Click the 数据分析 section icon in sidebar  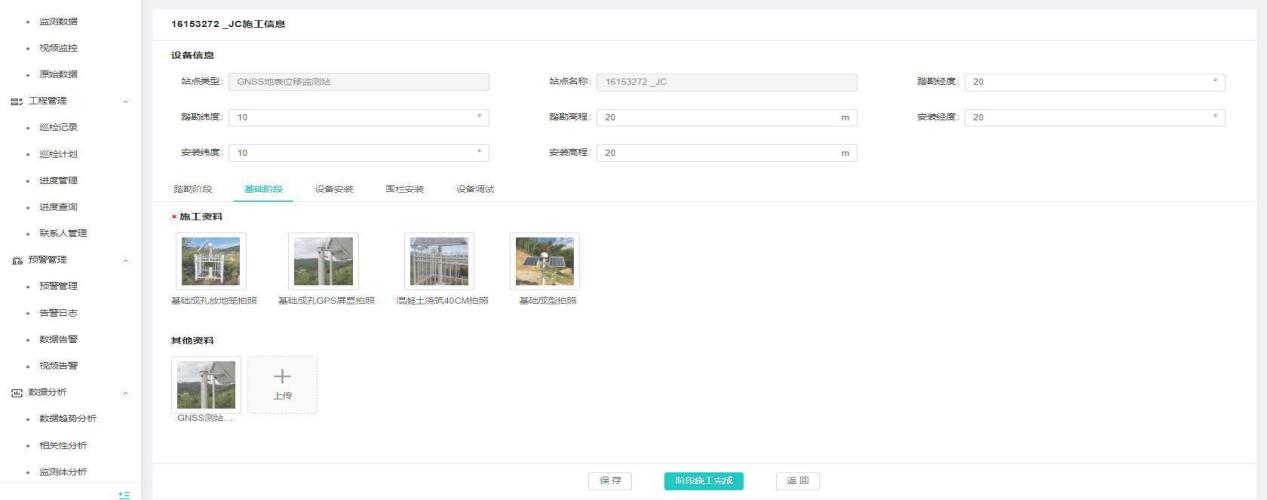tap(16, 392)
